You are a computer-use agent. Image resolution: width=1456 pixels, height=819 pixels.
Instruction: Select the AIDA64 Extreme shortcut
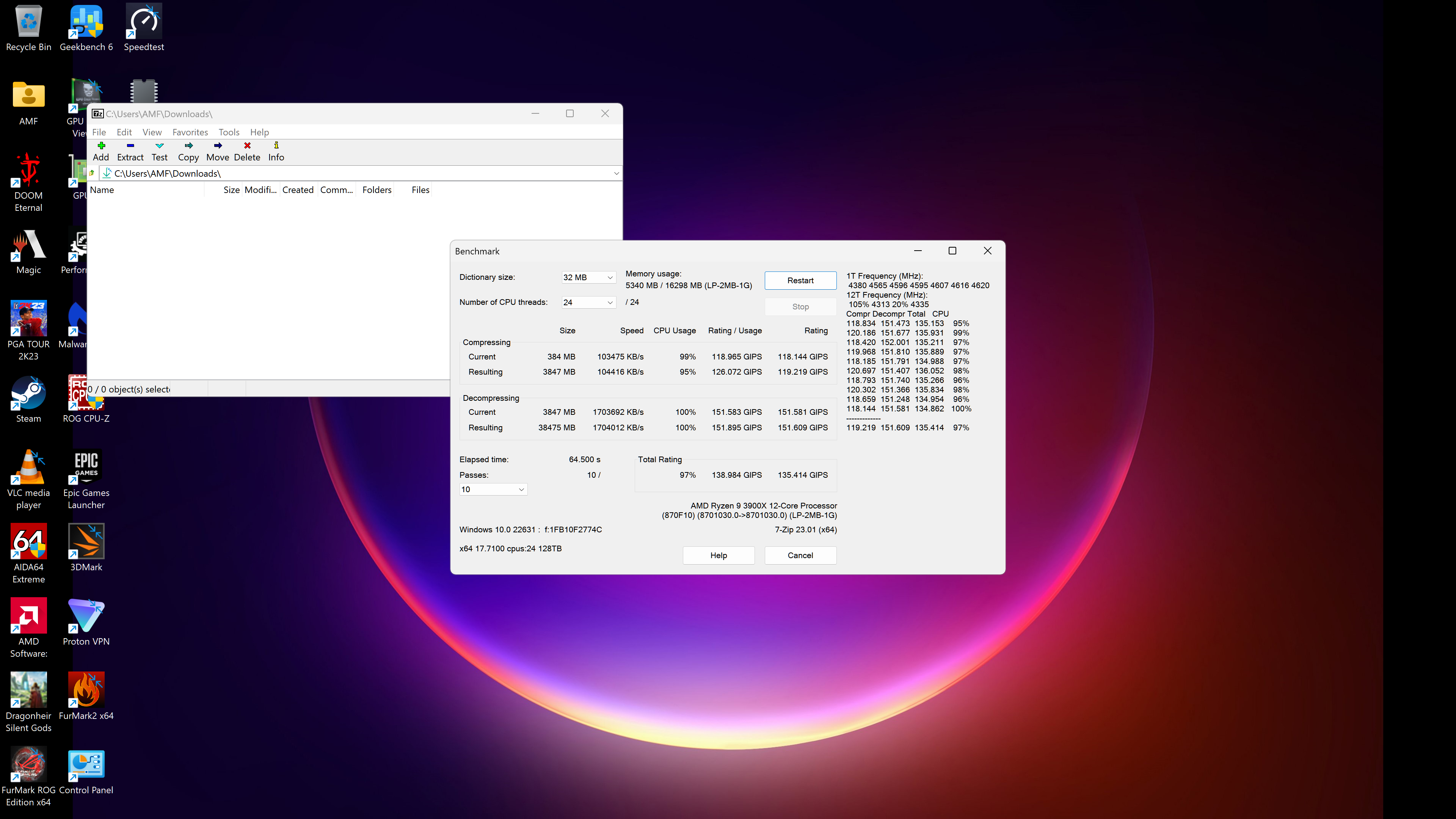click(x=28, y=554)
